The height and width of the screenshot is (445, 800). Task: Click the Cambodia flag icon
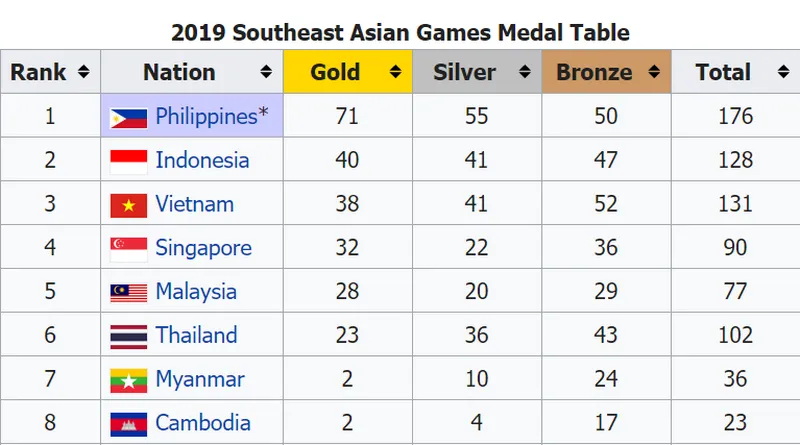129,424
